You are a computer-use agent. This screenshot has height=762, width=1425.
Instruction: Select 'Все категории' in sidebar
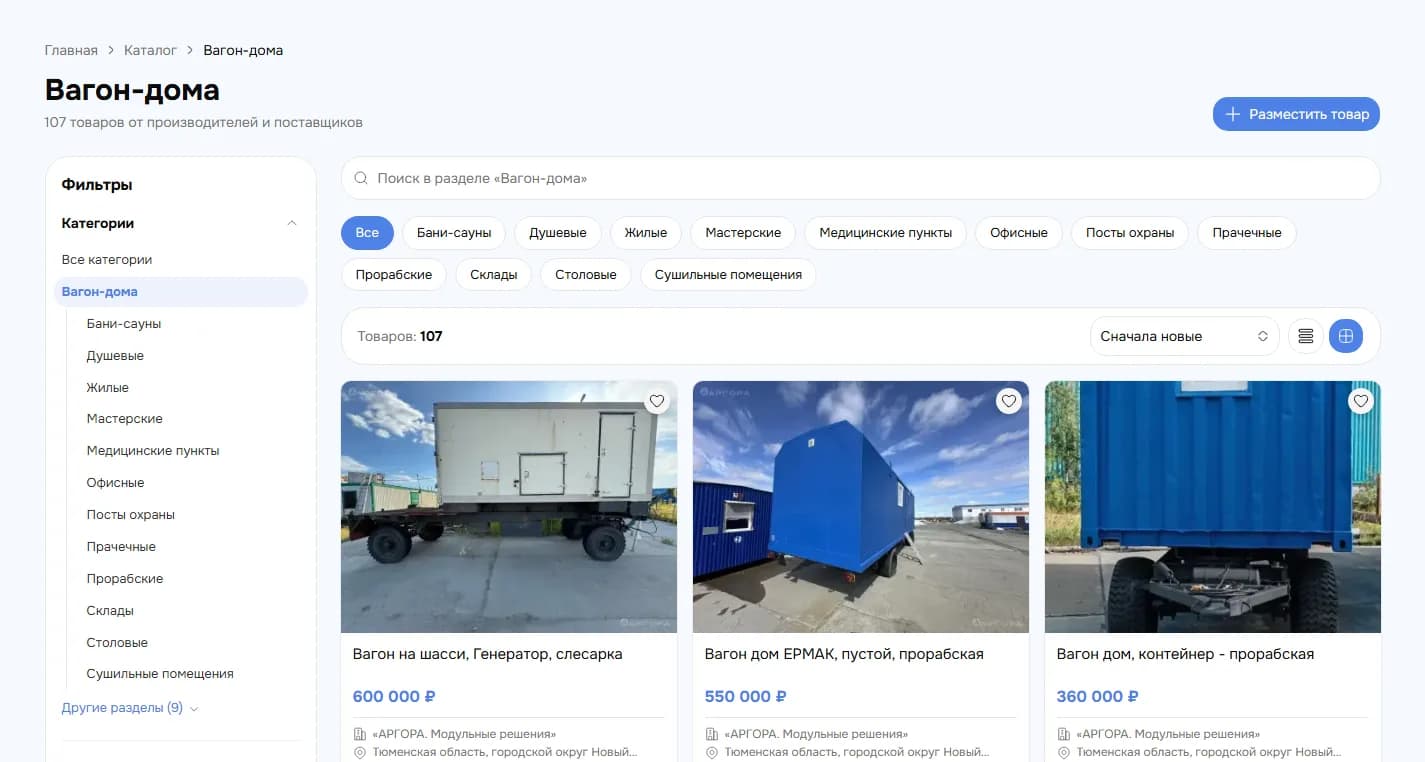click(107, 260)
